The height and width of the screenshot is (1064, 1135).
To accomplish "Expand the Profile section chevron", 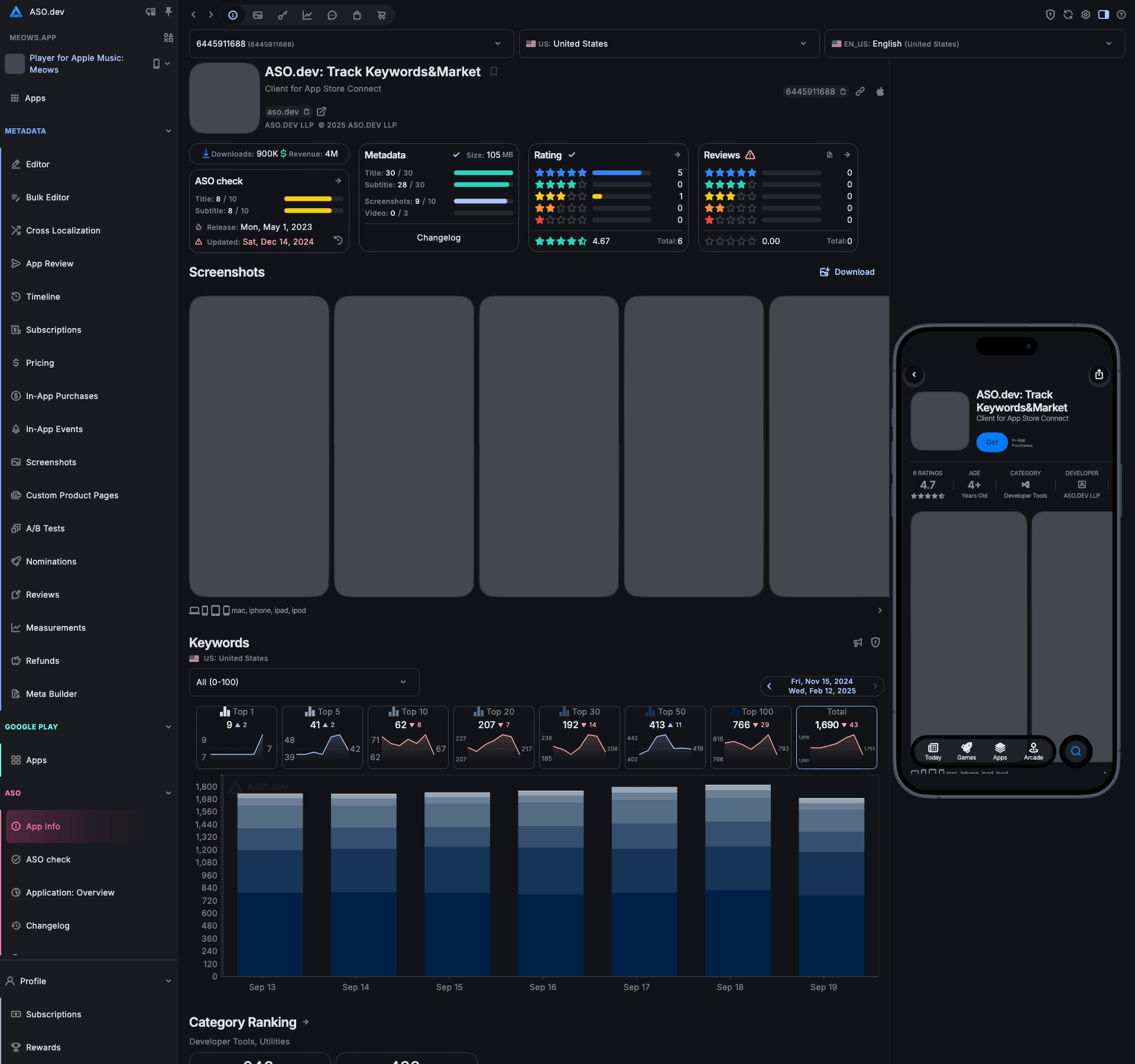I will coord(168,981).
